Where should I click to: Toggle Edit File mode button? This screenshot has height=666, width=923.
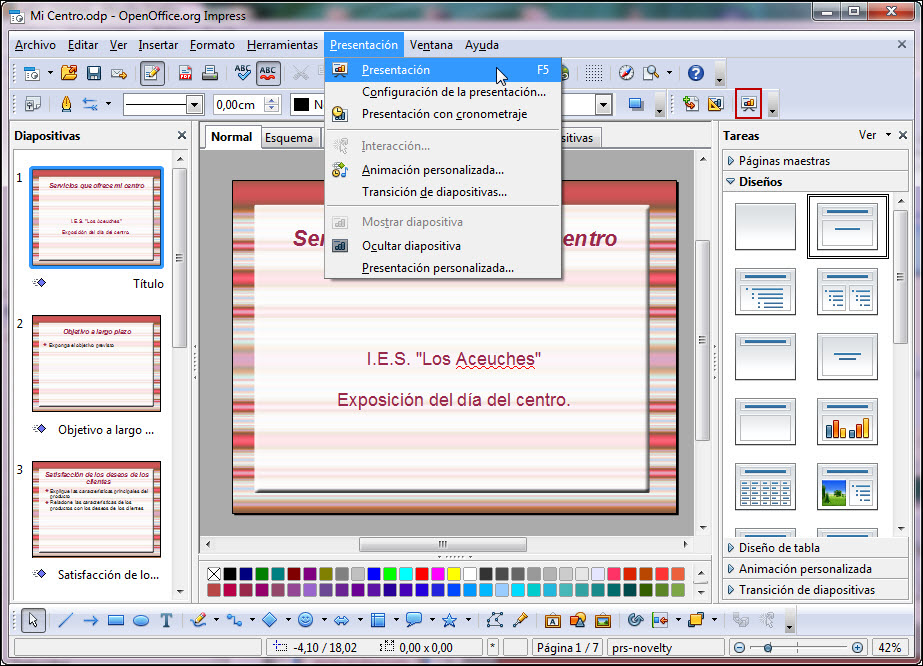tap(152, 74)
